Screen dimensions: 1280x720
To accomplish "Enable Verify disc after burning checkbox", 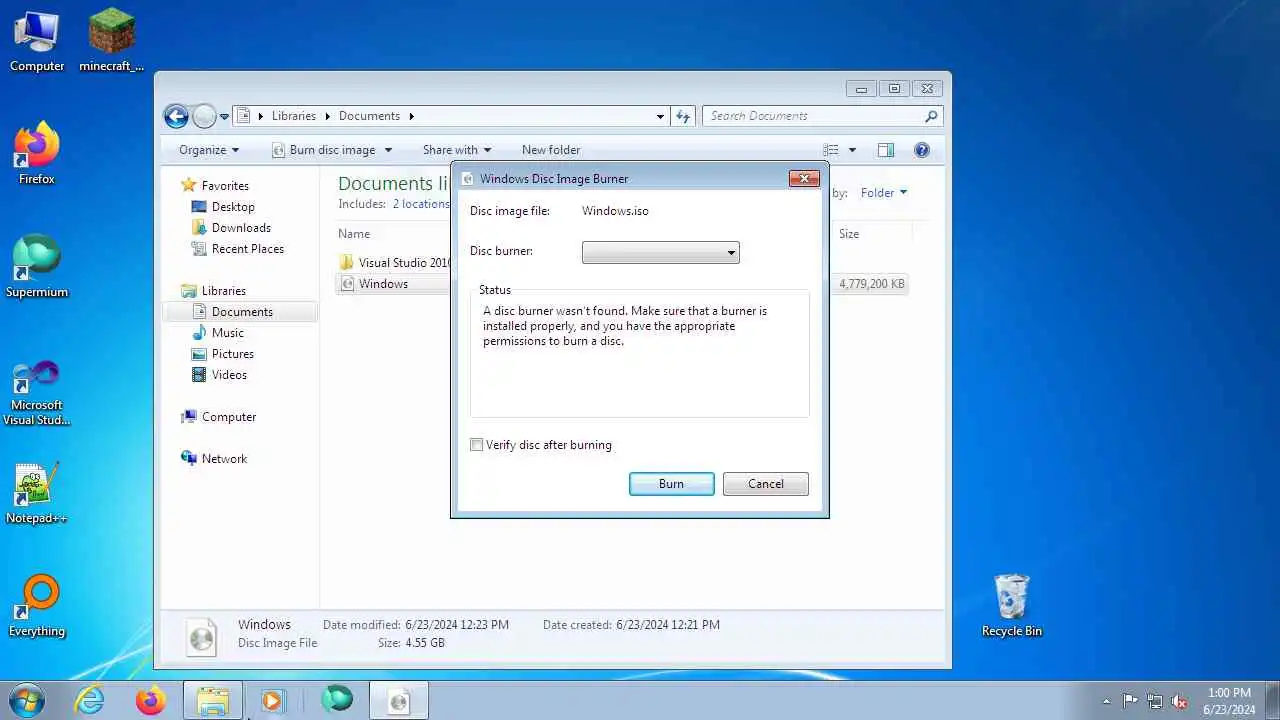I will 477,445.
